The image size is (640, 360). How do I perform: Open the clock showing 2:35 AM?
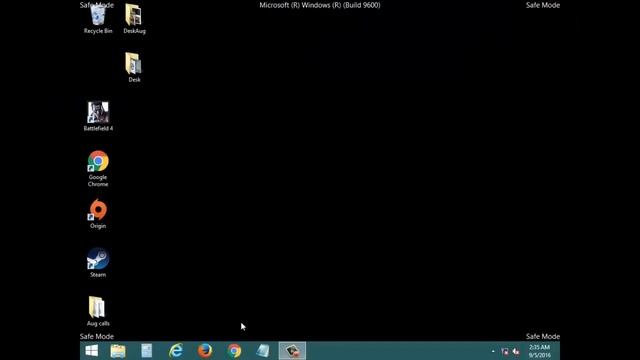[x=540, y=351]
